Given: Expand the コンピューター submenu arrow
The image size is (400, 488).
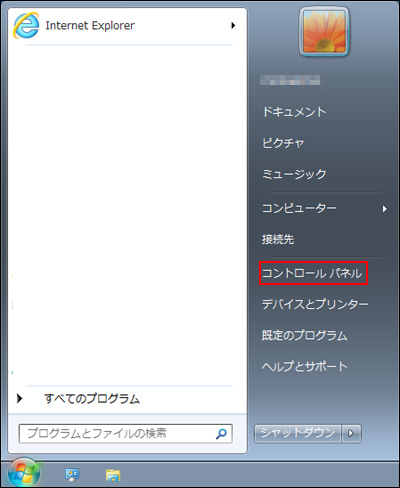Looking at the screenshot, I should point(385,209).
